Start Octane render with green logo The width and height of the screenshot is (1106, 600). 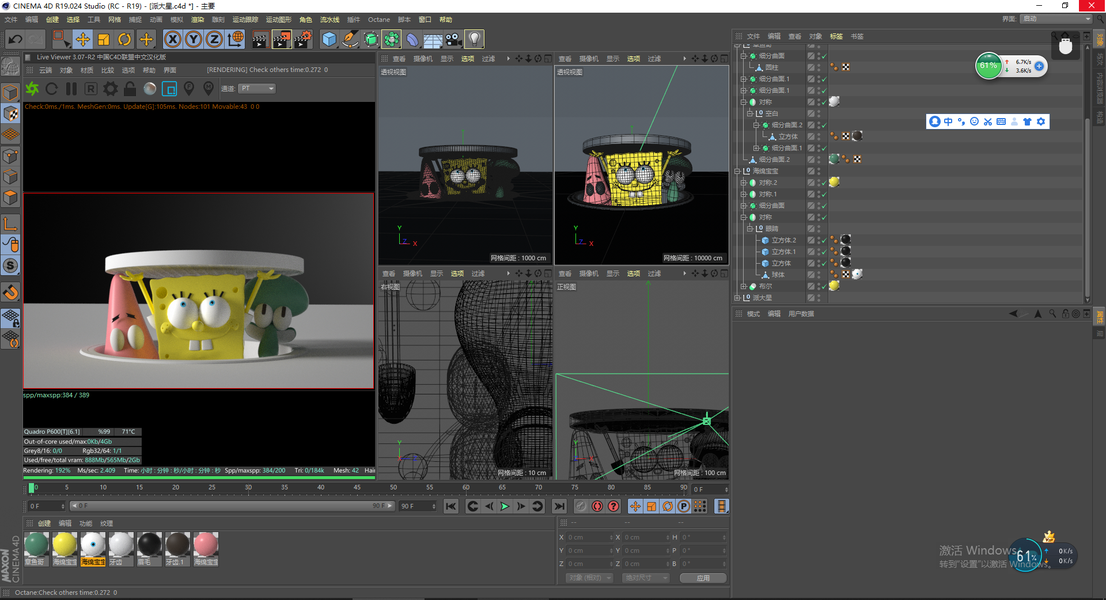pos(32,89)
